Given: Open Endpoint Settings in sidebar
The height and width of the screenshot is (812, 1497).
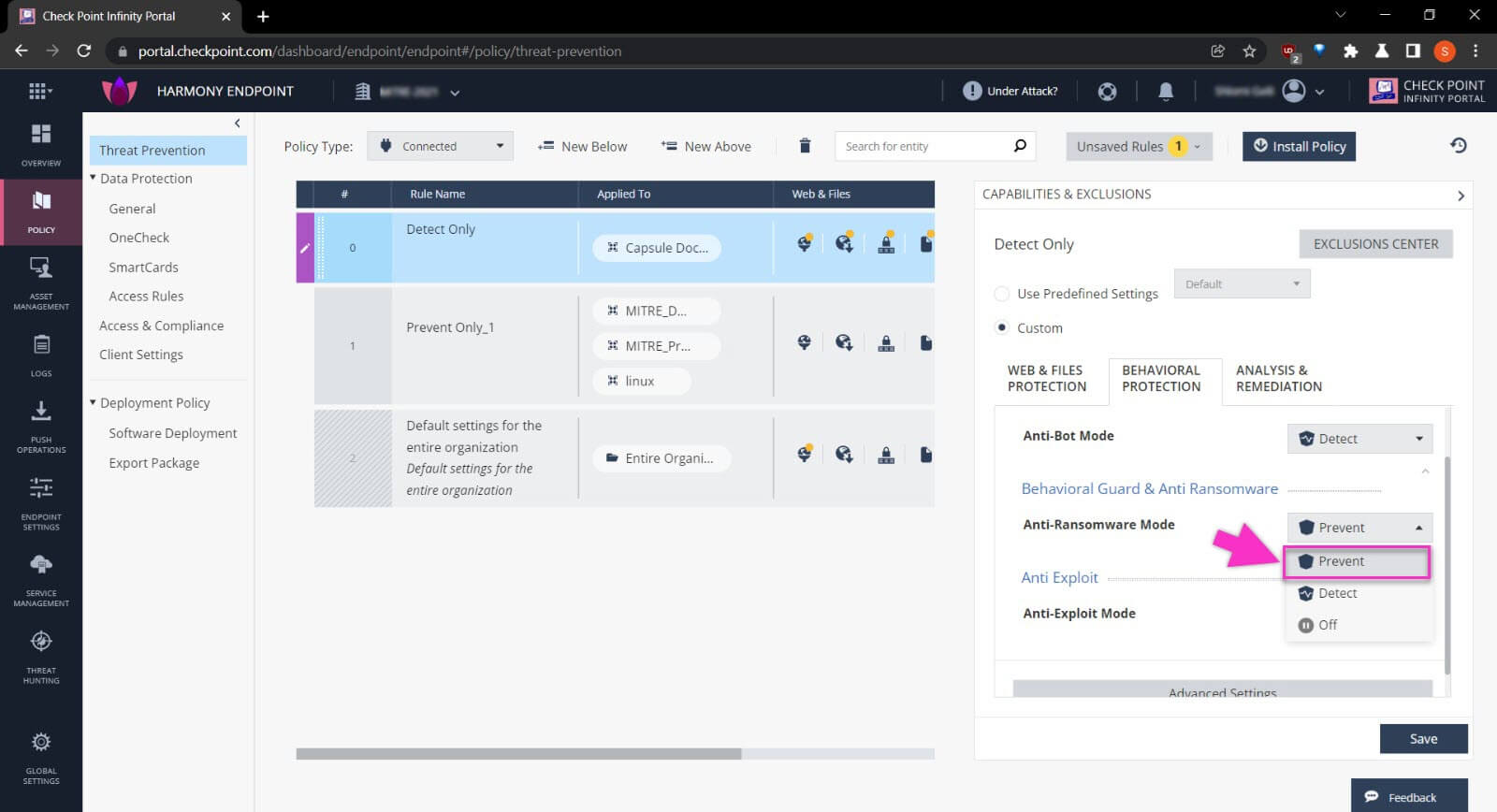Looking at the screenshot, I should pos(41,503).
